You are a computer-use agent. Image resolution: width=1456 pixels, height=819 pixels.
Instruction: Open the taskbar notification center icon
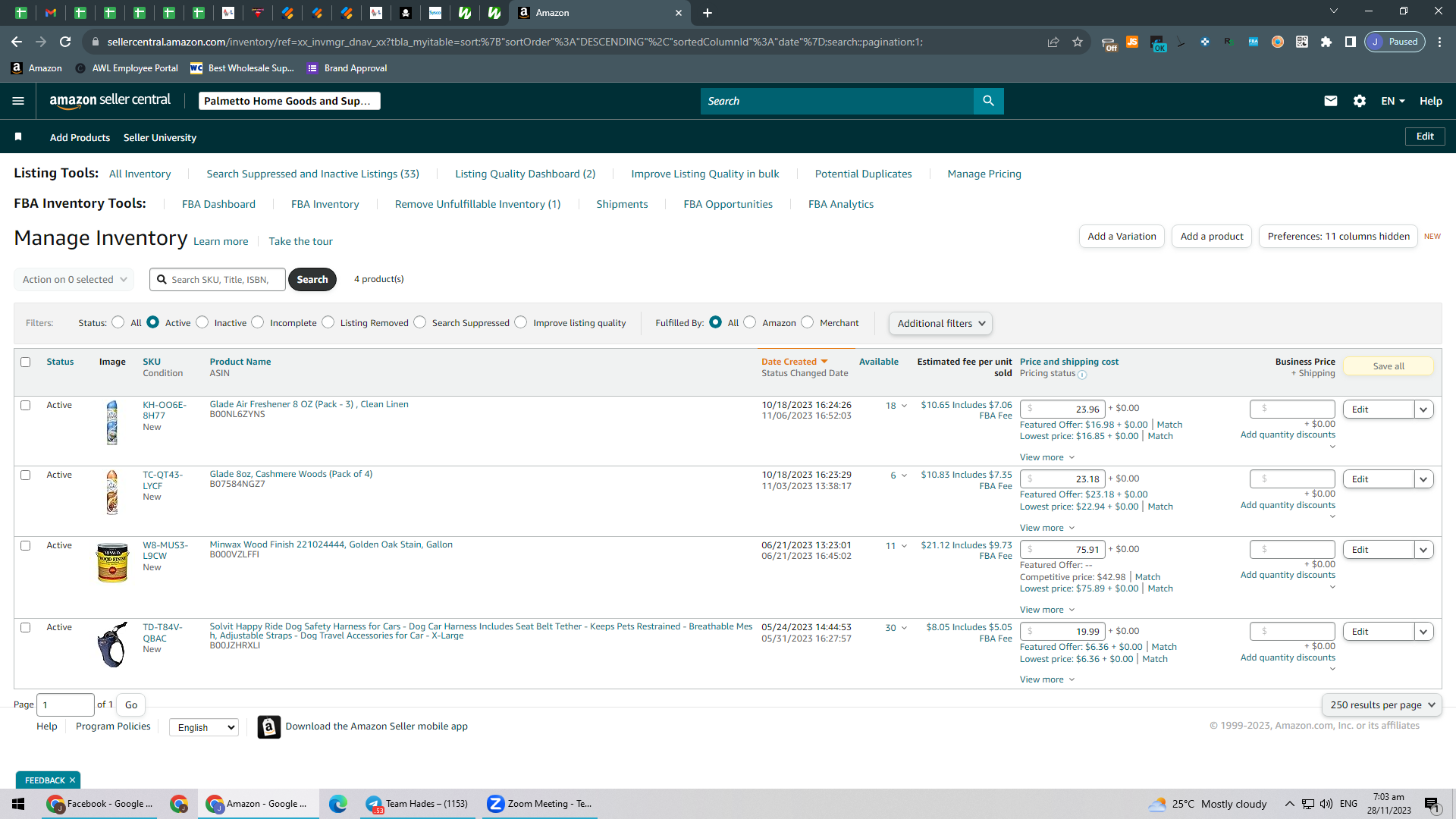point(1432,805)
